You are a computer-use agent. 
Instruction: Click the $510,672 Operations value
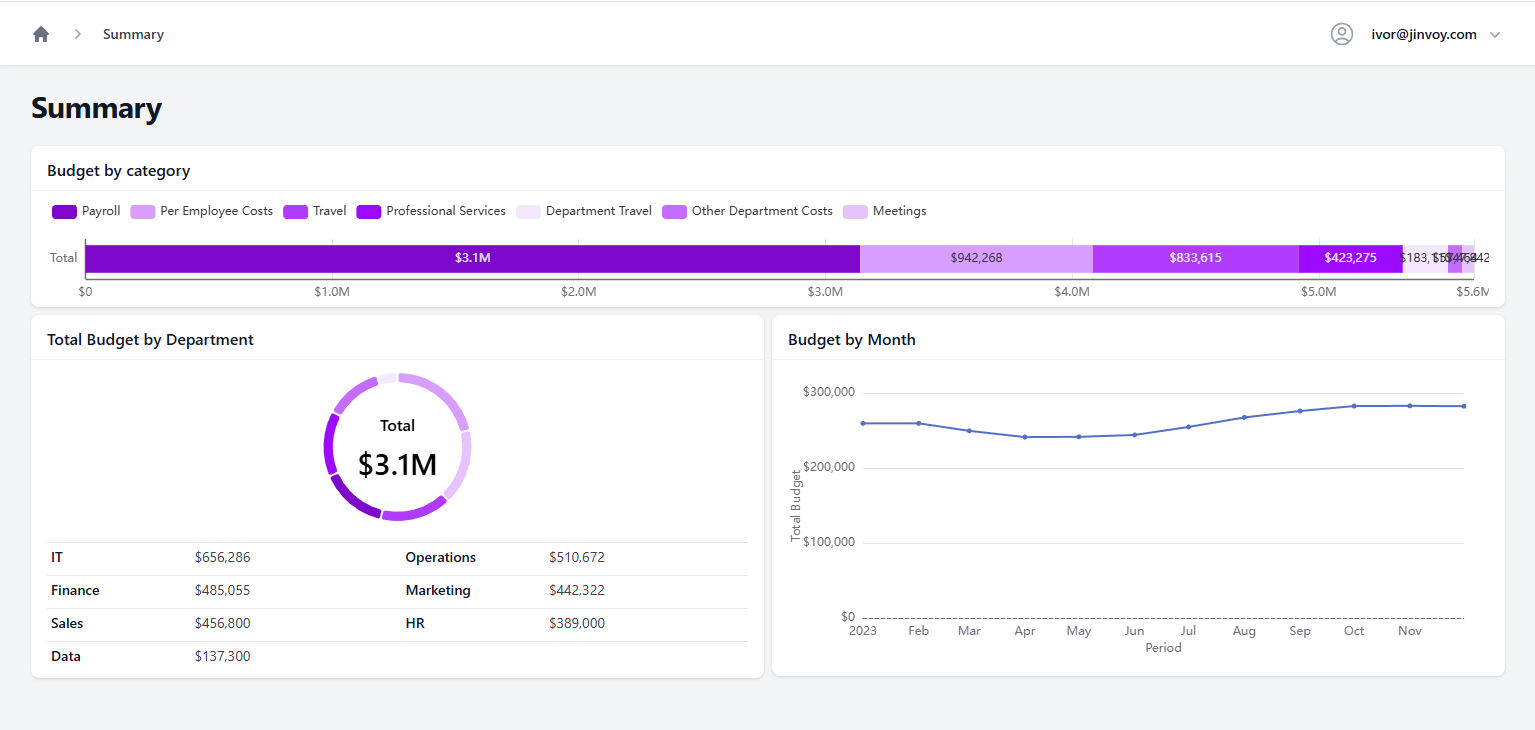[577, 557]
